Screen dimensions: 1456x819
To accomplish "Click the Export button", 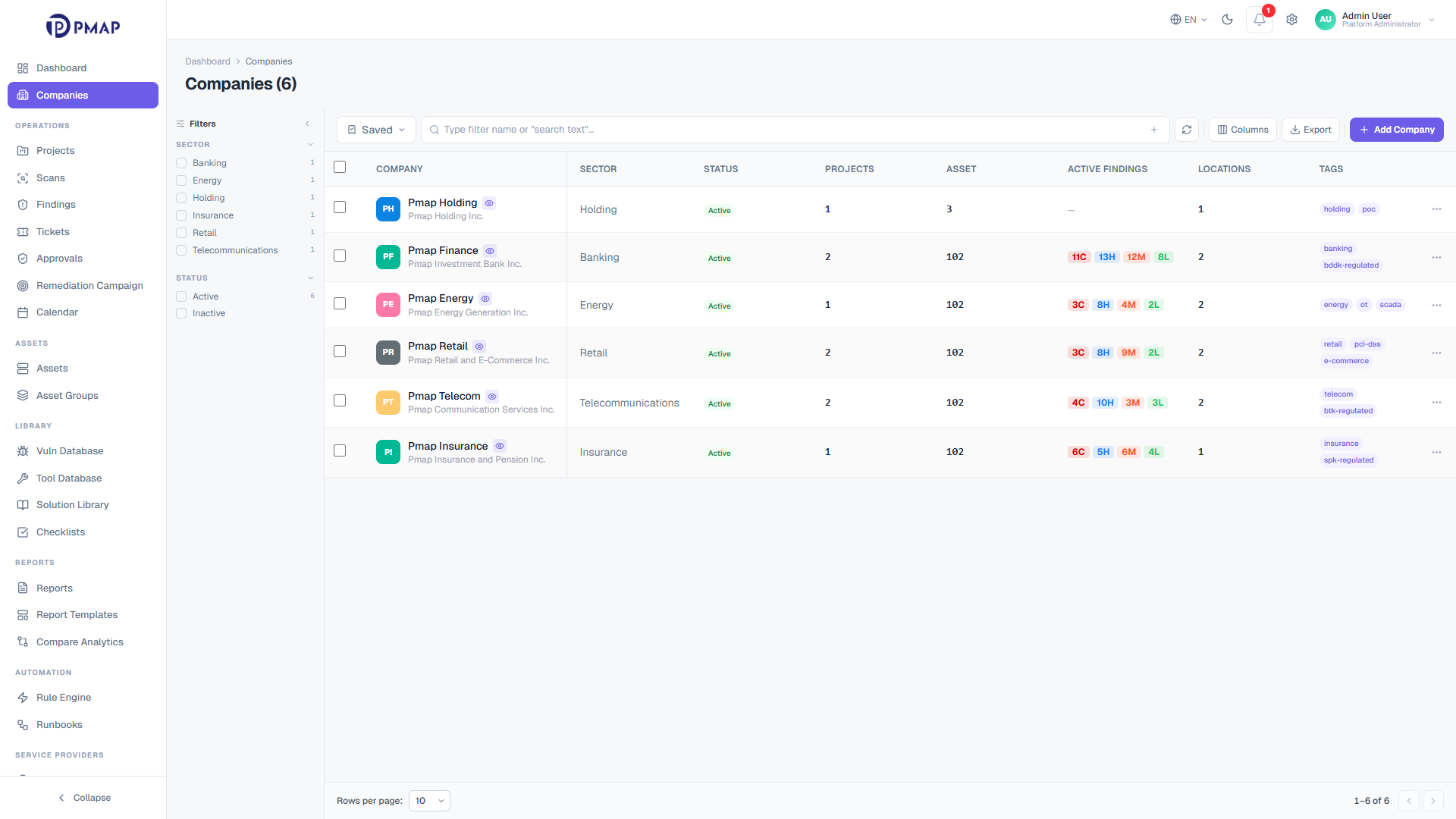I will tap(1310, 130).
